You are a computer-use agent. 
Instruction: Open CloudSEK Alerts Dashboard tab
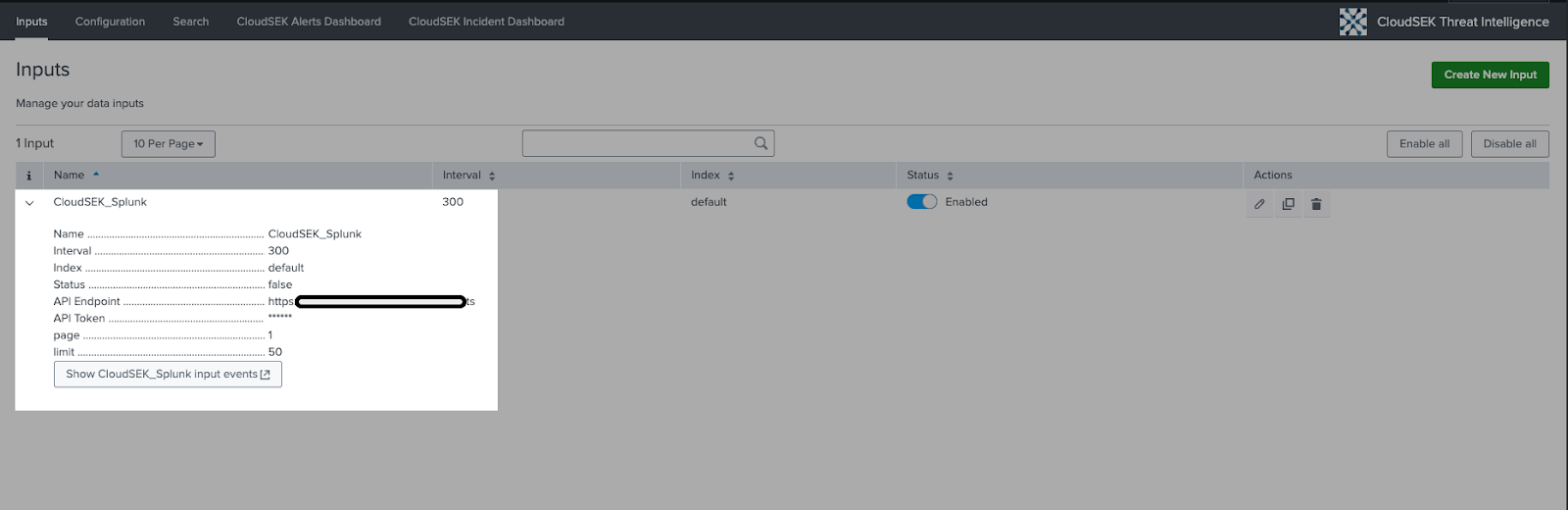click(309, 22)
